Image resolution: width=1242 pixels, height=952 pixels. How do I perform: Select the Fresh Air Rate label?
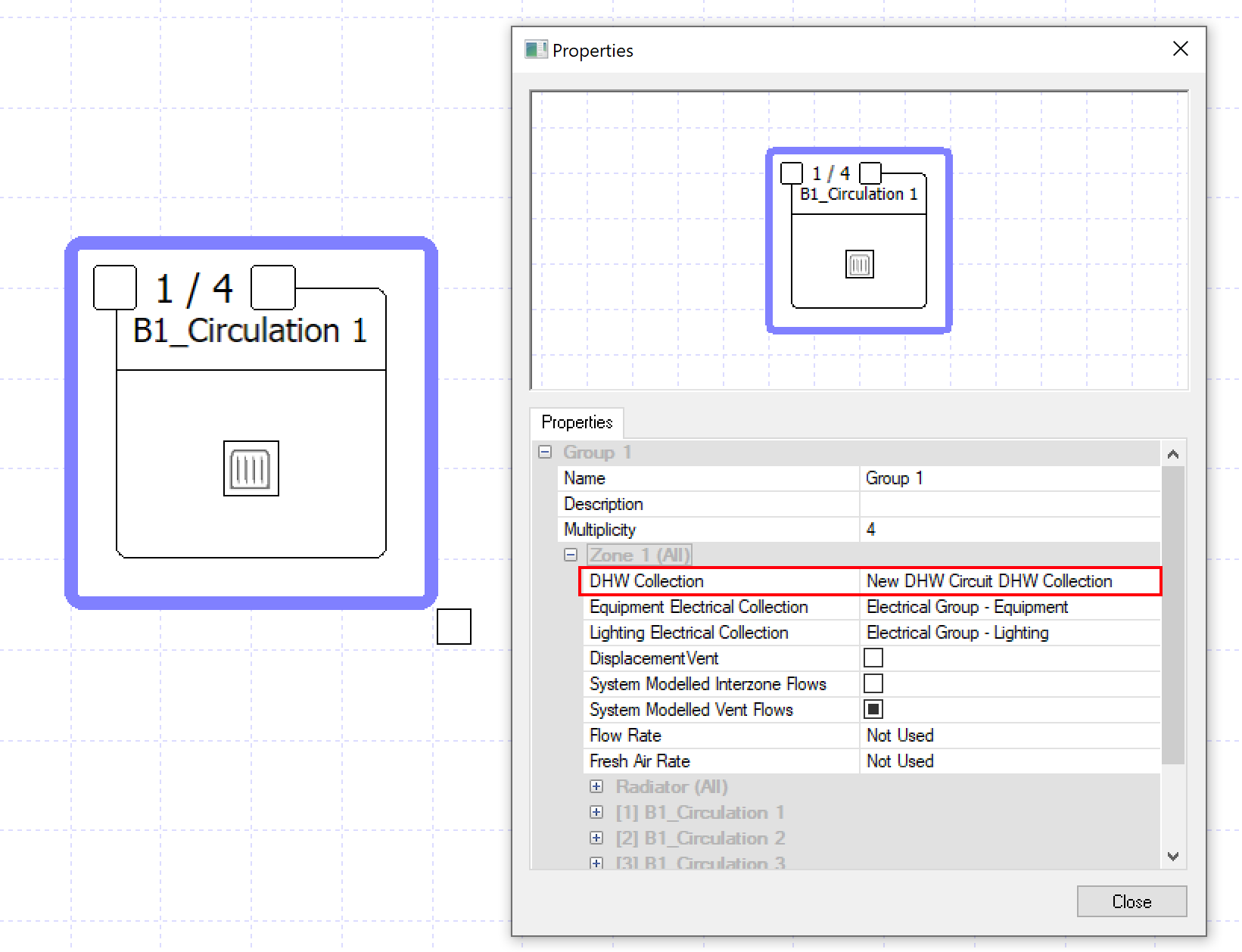click(x=640, y=761)
